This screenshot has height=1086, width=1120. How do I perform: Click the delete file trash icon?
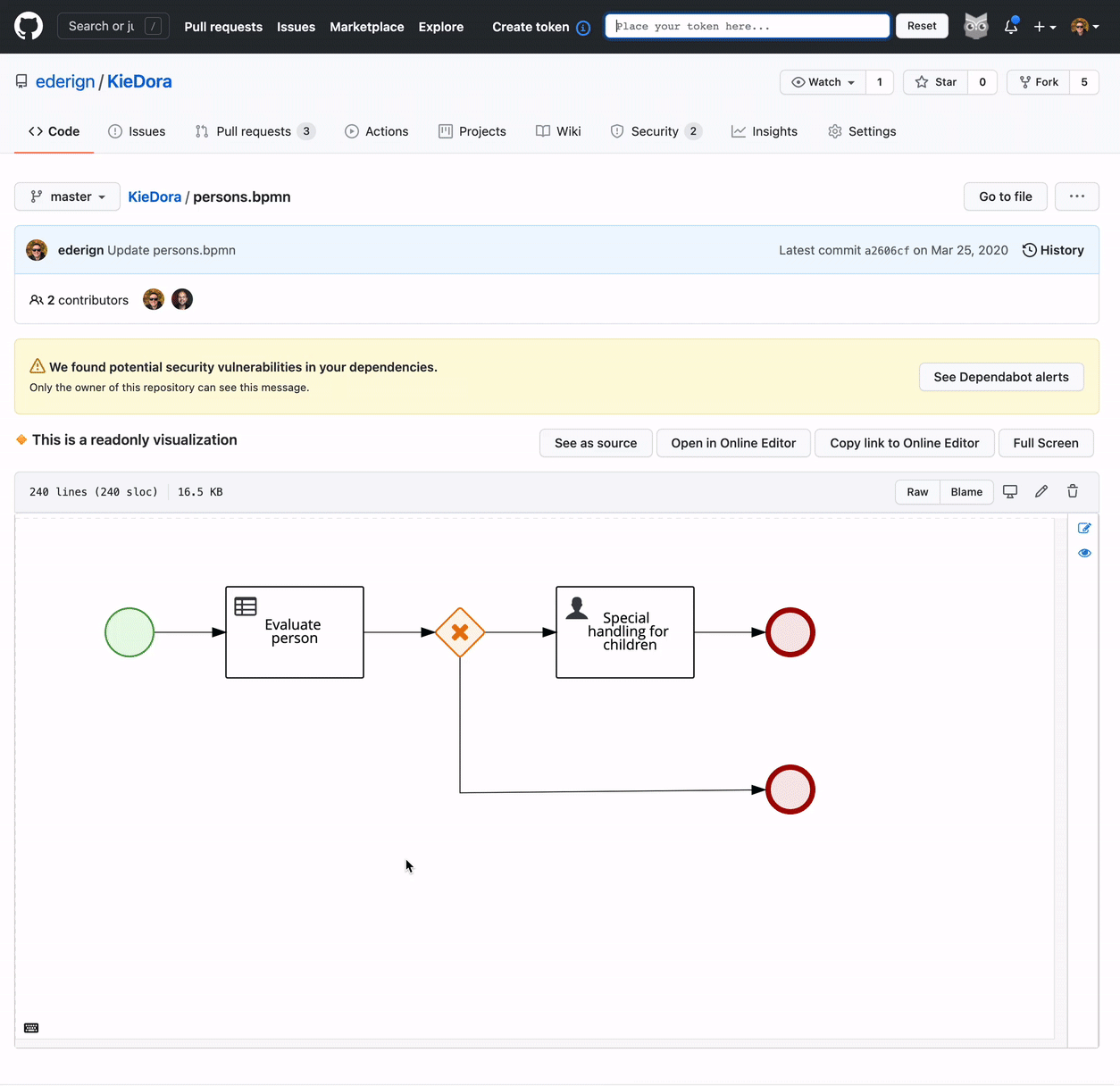(1073, 491)
